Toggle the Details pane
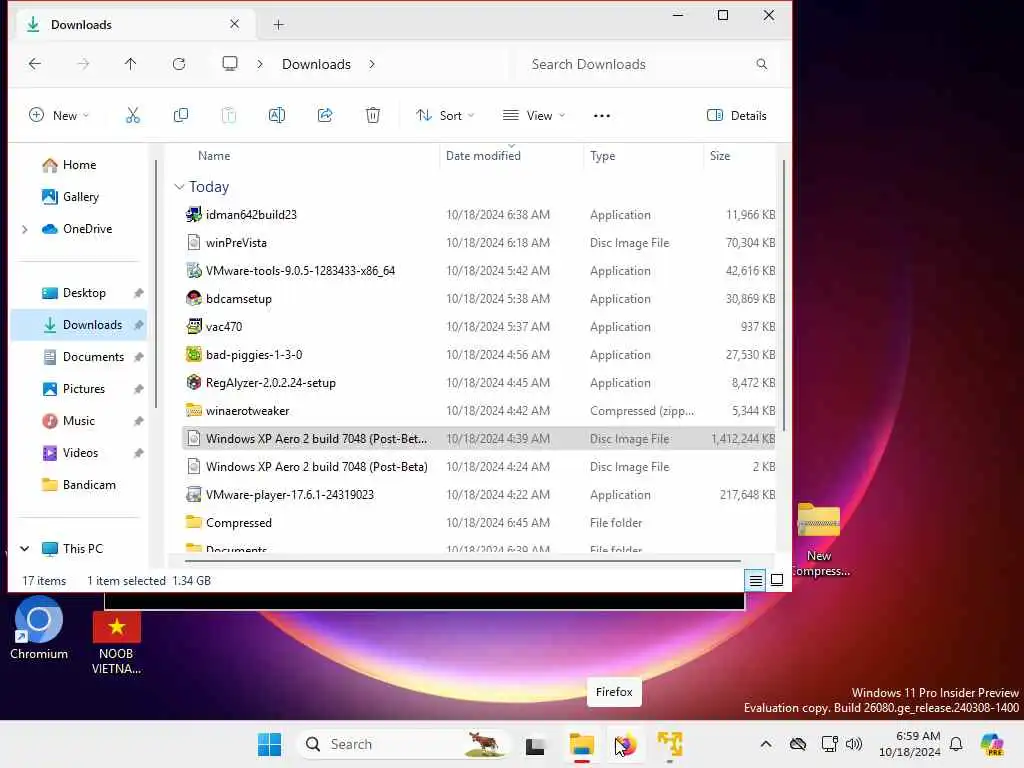Image resolution: width=1024 pixels, height=768 pixels. [x=737, y=116]
